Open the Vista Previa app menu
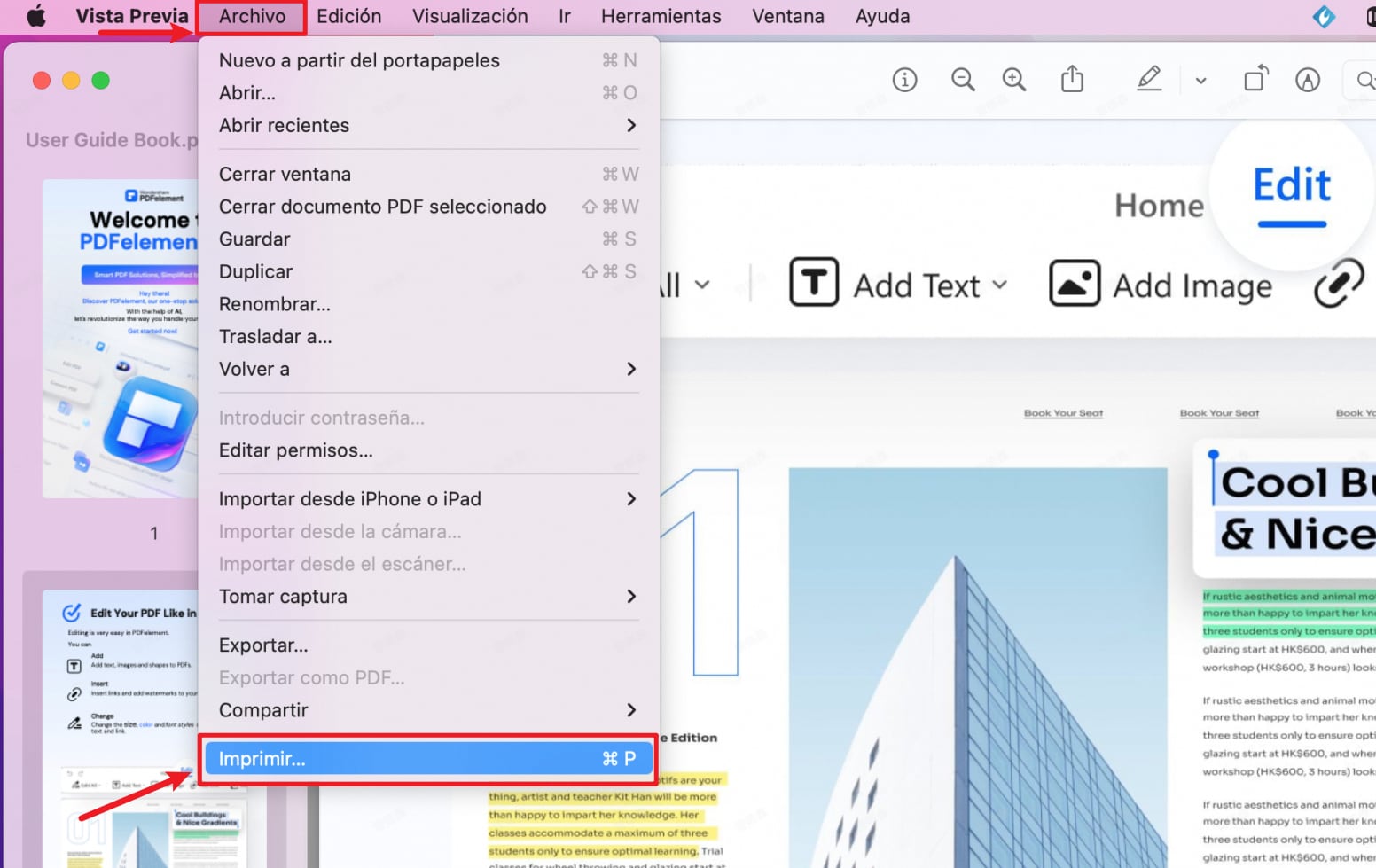 pos(132,16)
